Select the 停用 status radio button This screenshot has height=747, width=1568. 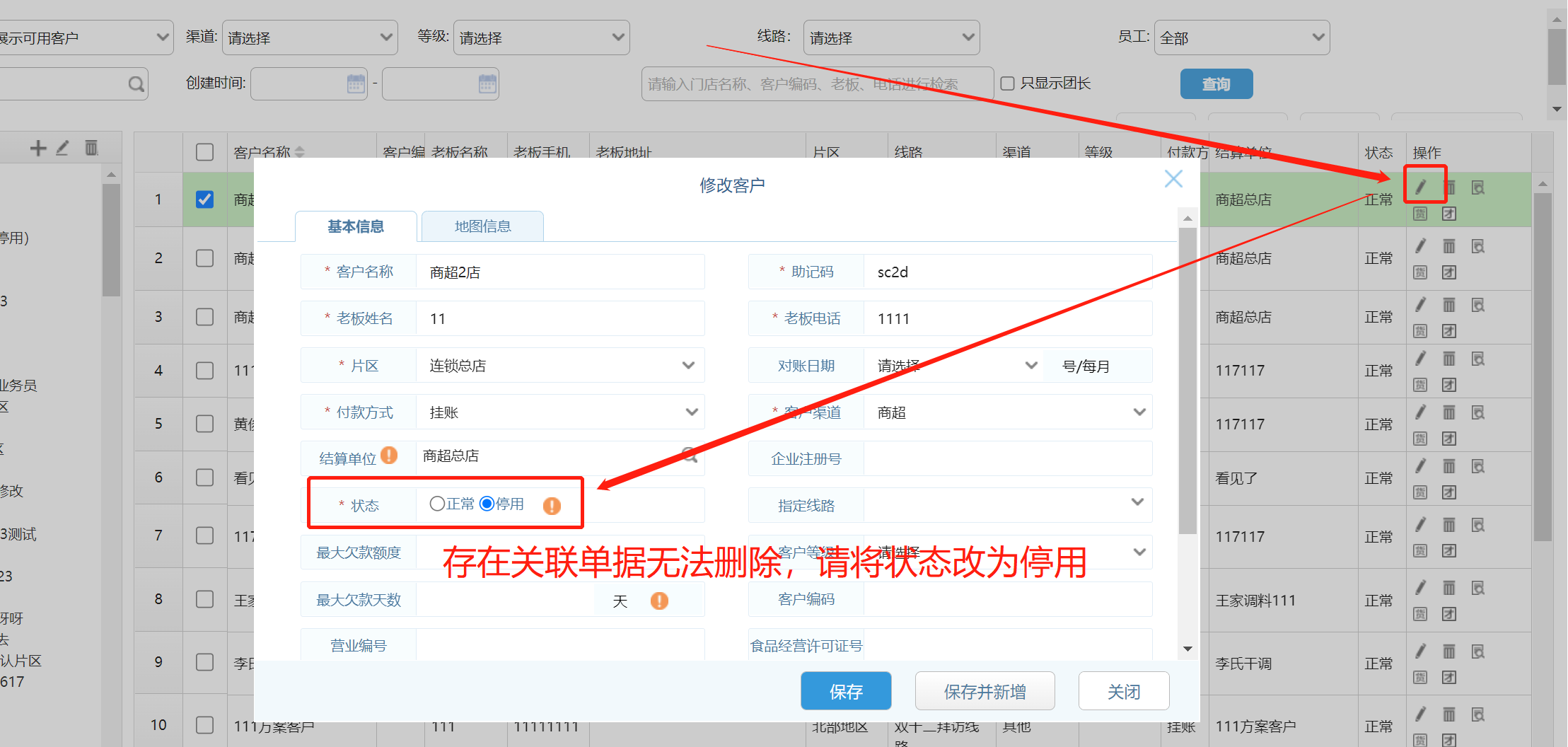[487, 504]
